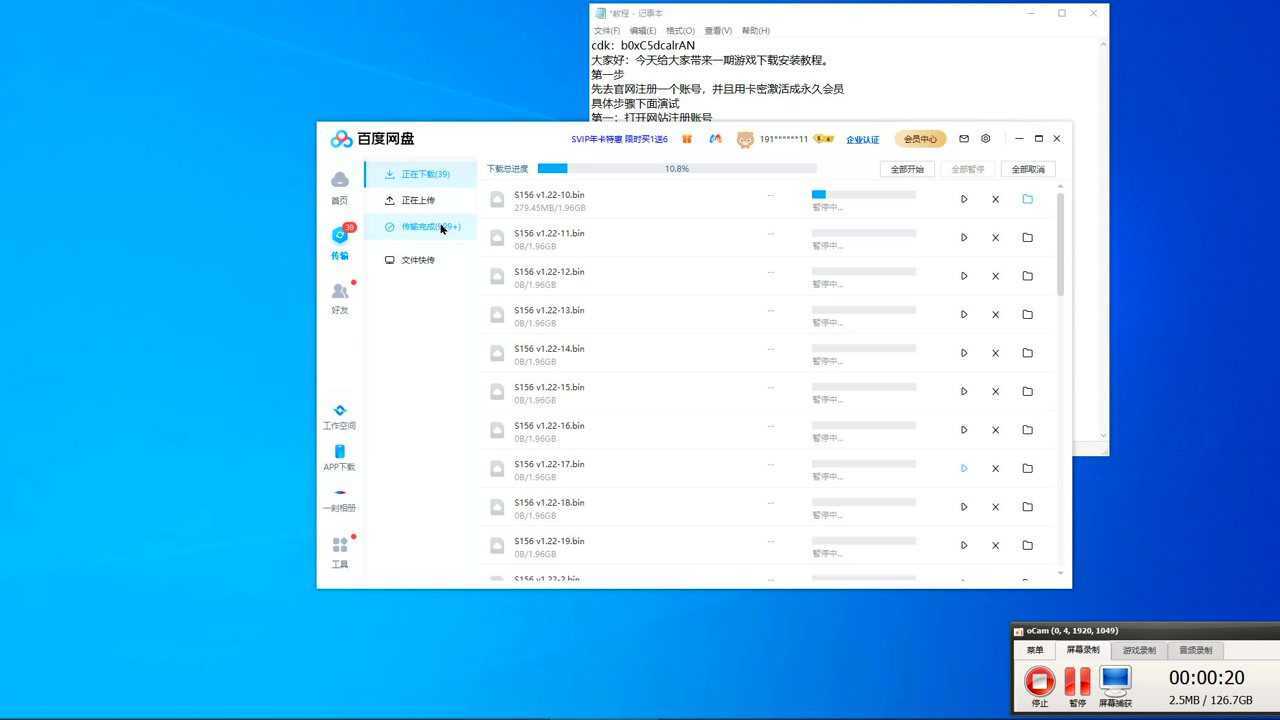This screenshot has height=720, width=1280.
Task: Click the user avatar in Baidu top bar
Action: (745, 139)
